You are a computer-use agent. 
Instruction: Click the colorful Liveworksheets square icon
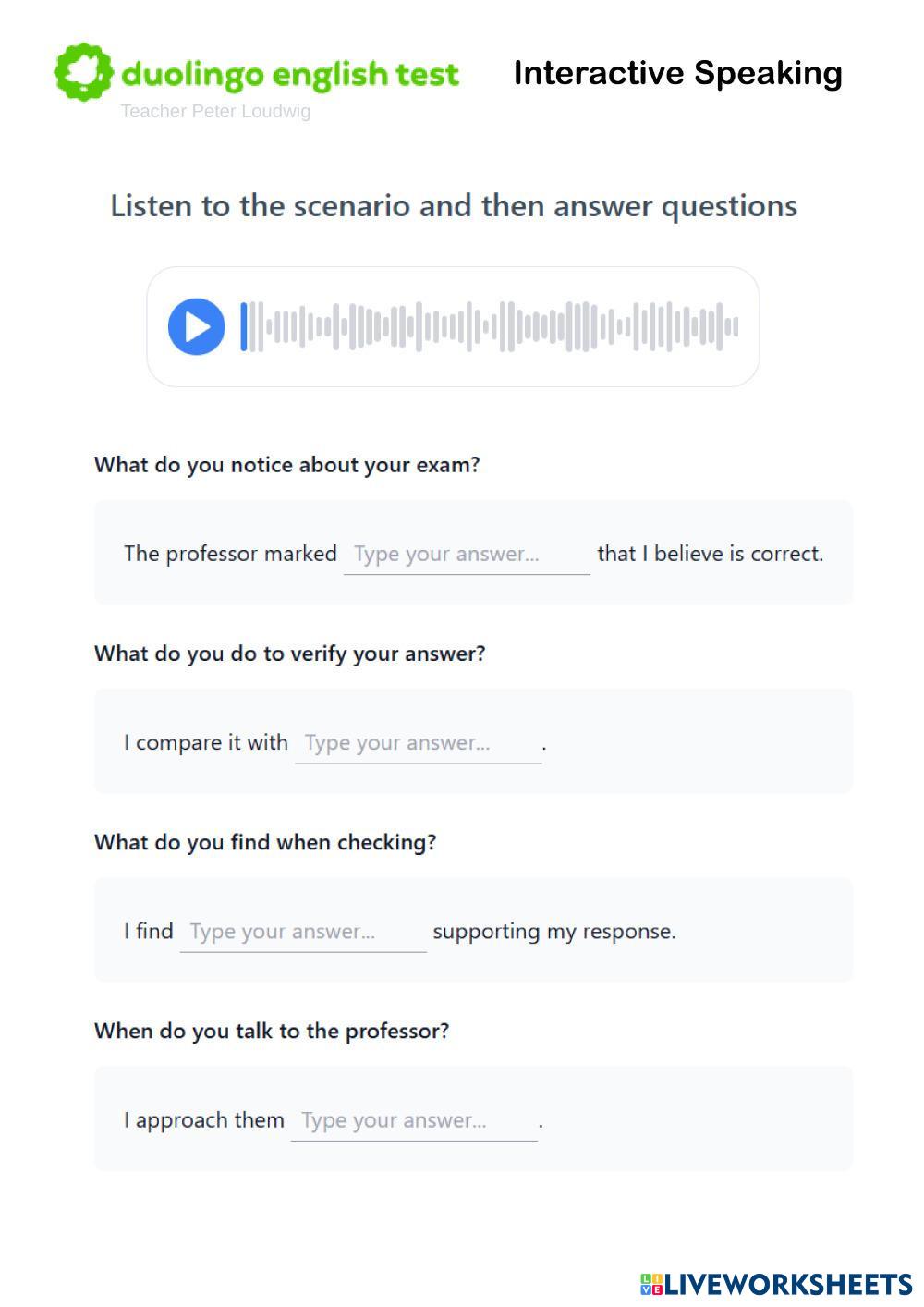click(651, 1284)
